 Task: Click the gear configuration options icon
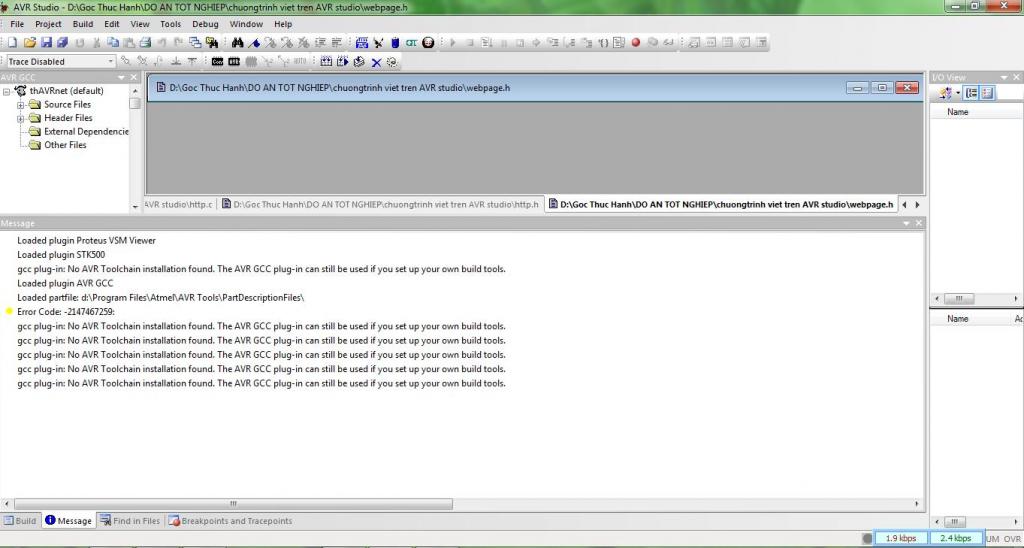click(x=392, y=62)
